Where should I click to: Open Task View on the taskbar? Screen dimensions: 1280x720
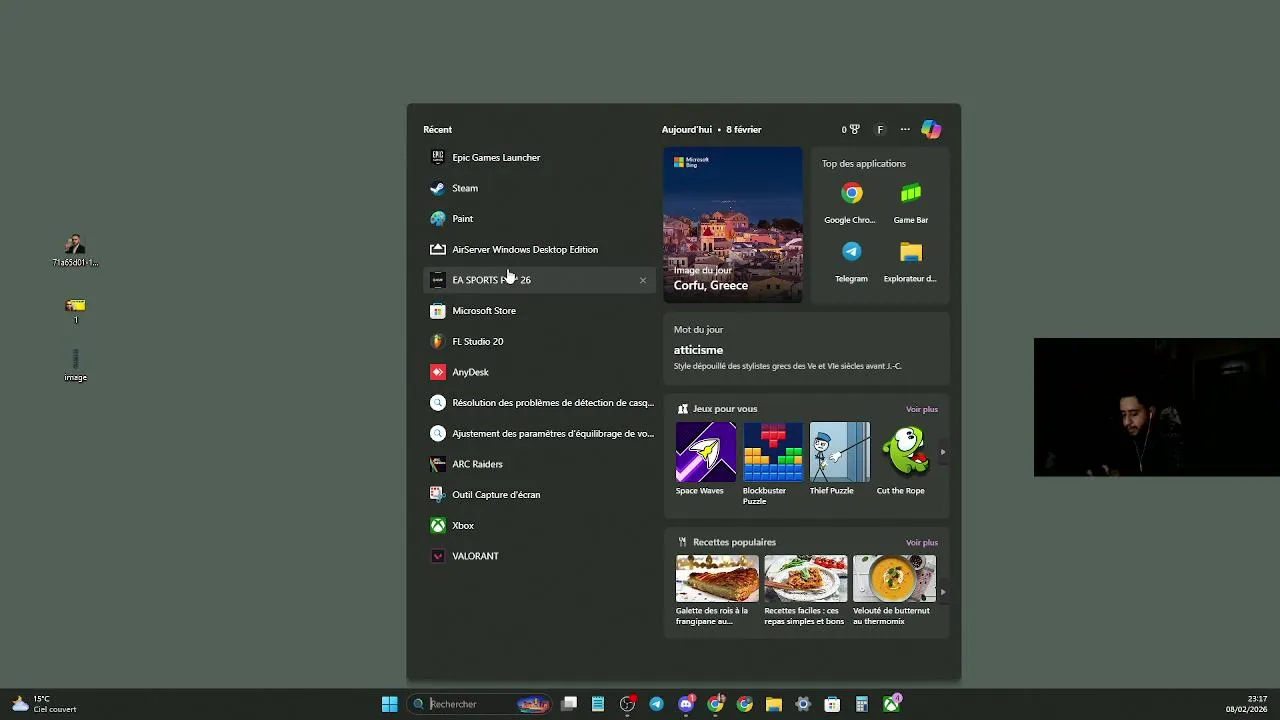[x=569, y=704]
